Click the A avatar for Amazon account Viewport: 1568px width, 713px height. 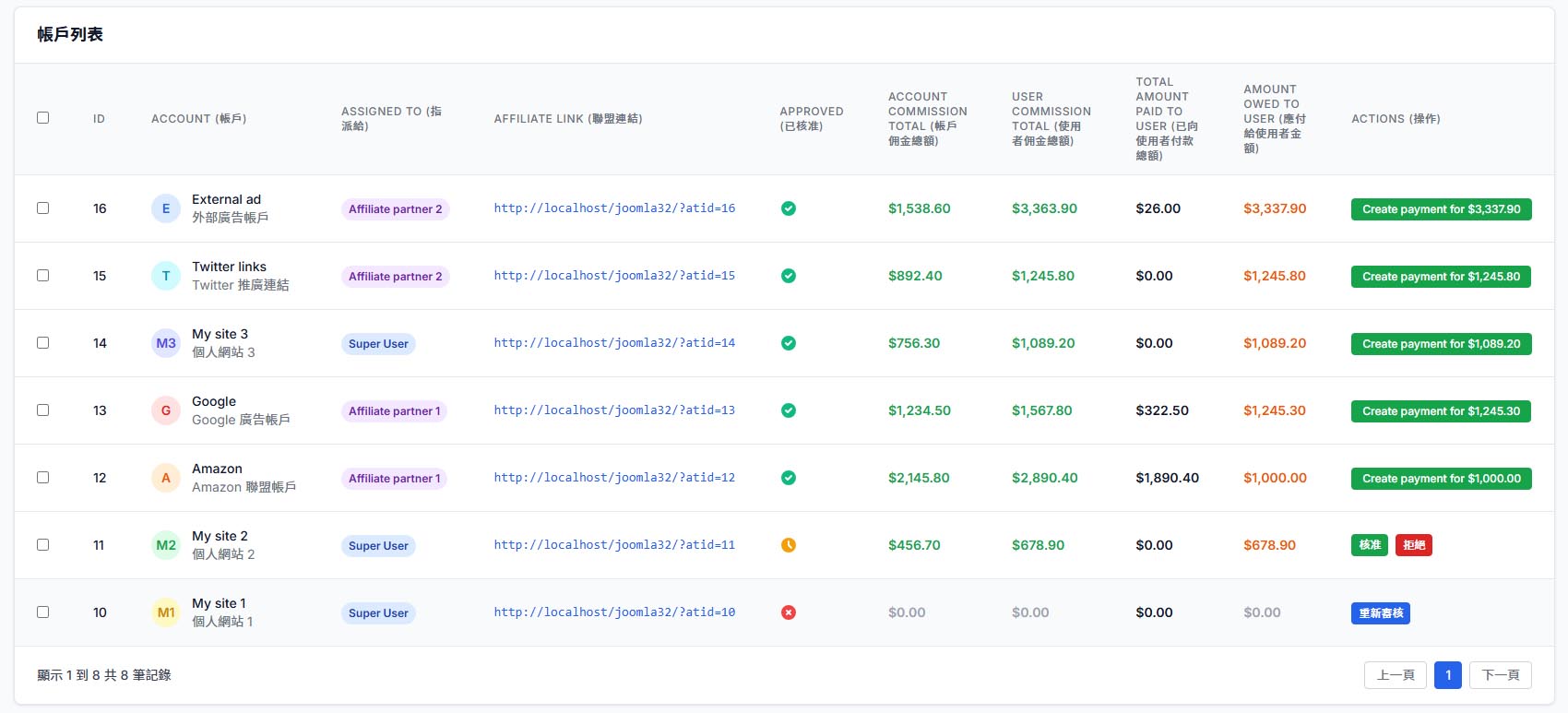tap(166, 478)
